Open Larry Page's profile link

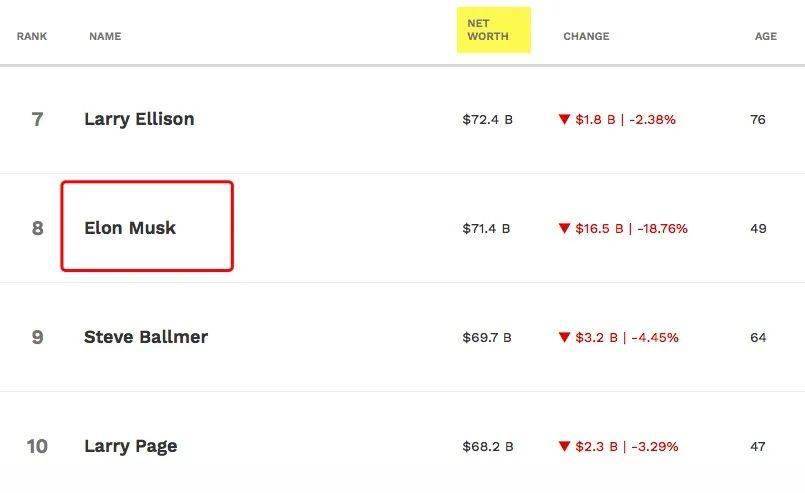tap(131, 446)
